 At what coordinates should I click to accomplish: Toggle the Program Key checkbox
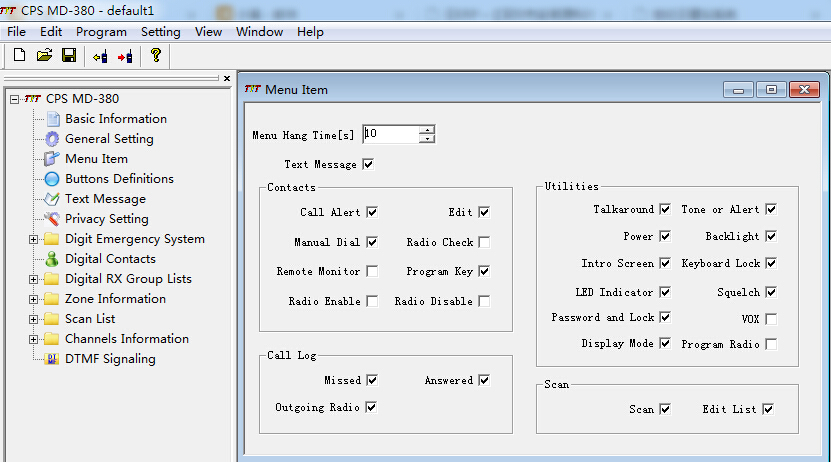tap(484, 271)
